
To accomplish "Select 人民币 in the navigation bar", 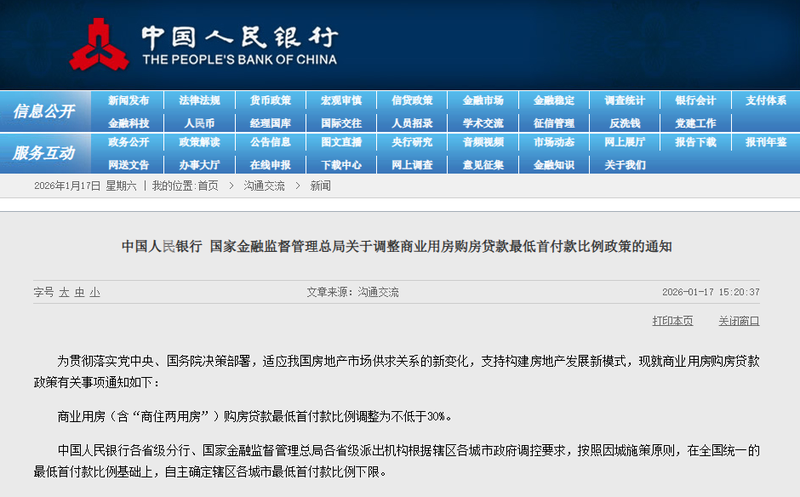I will (x=199, y=123).
